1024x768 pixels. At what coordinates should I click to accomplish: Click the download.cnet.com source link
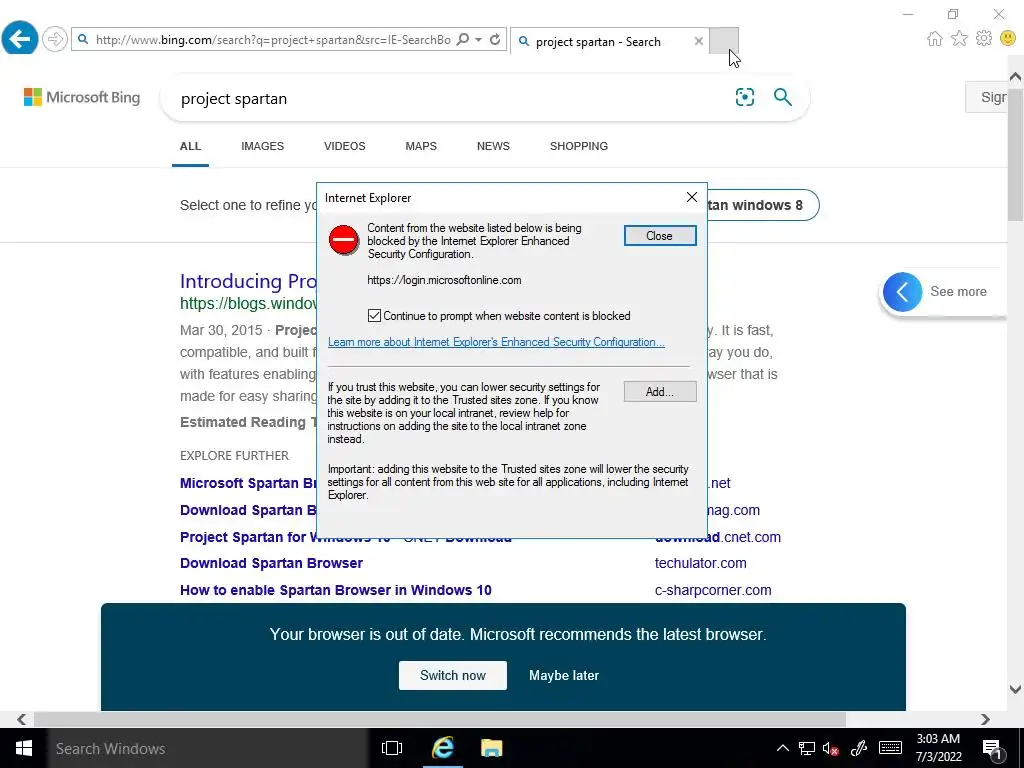click(x=718, y=537)
